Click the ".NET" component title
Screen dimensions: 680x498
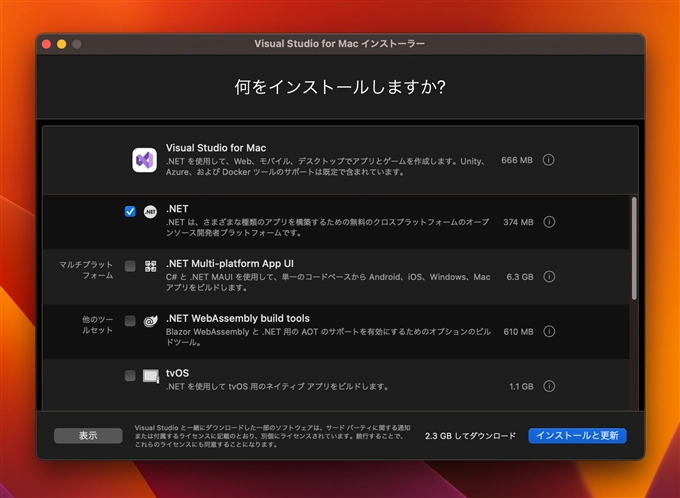(x=177, y=209)
